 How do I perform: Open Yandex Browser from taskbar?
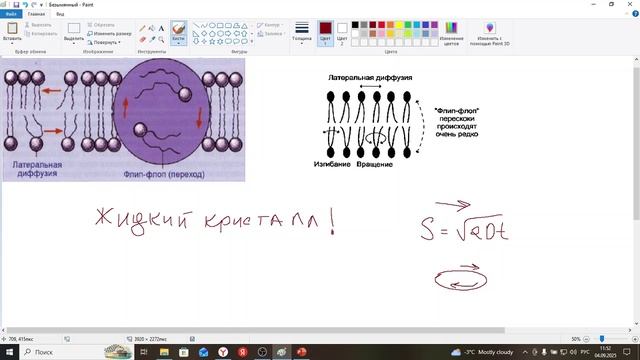click(x=223, y=352)
